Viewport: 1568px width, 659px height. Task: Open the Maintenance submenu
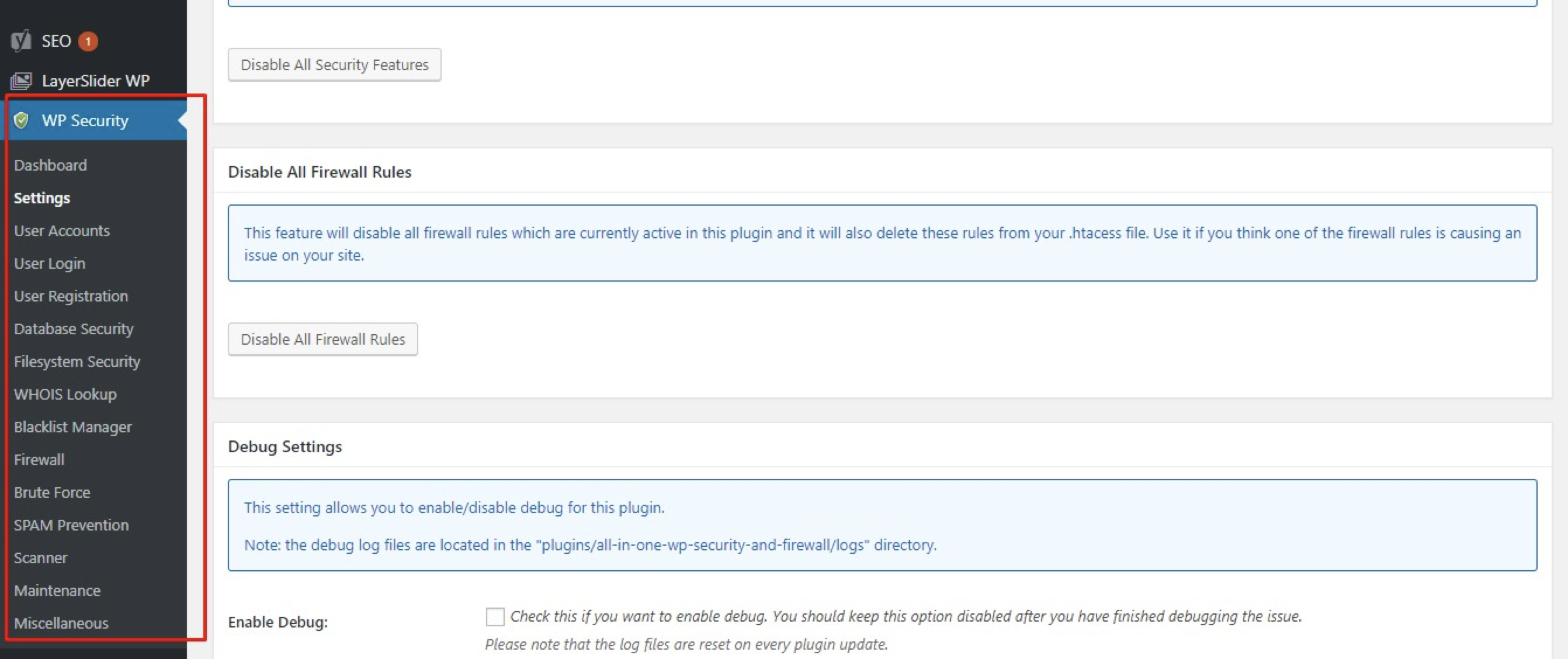tap(57, 590)
